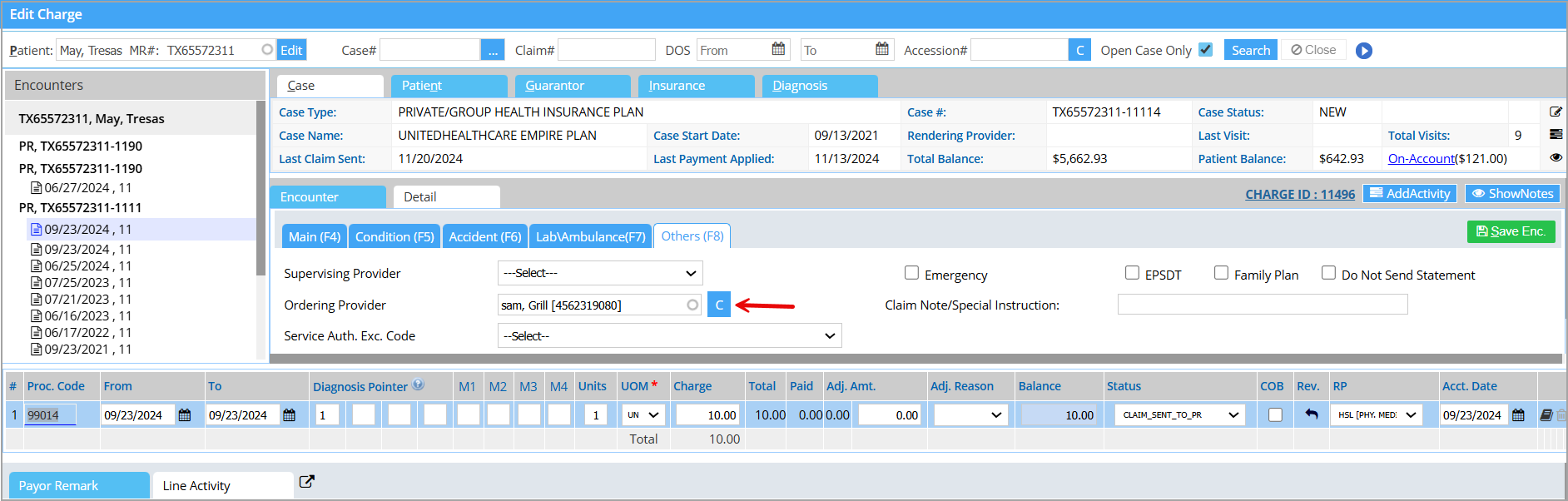Open the pop-out icon near Line Activity
Screen dimensions: 1568x501
[306, 482]
